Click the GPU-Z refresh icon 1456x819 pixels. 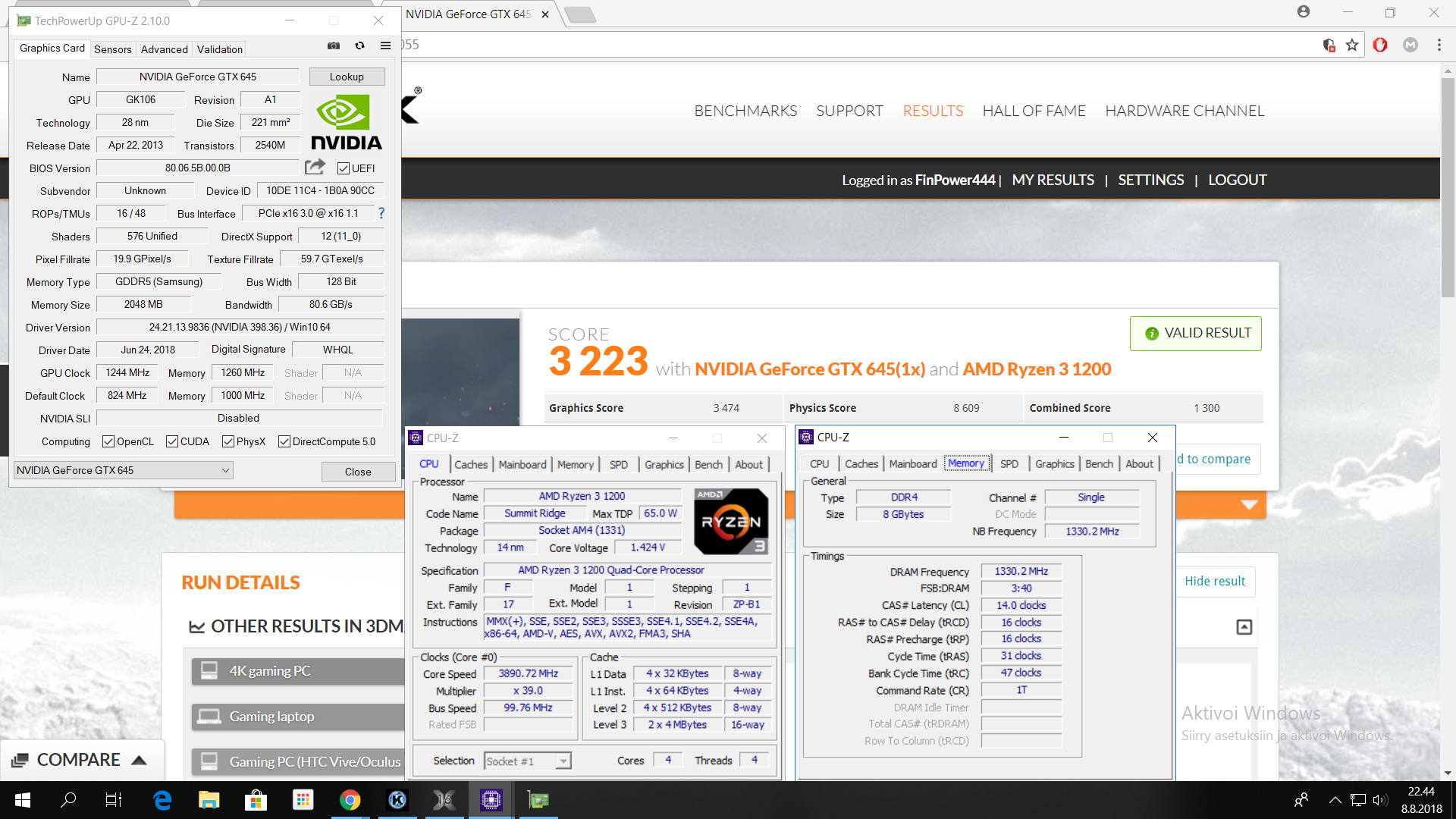(x=359, y=46)
